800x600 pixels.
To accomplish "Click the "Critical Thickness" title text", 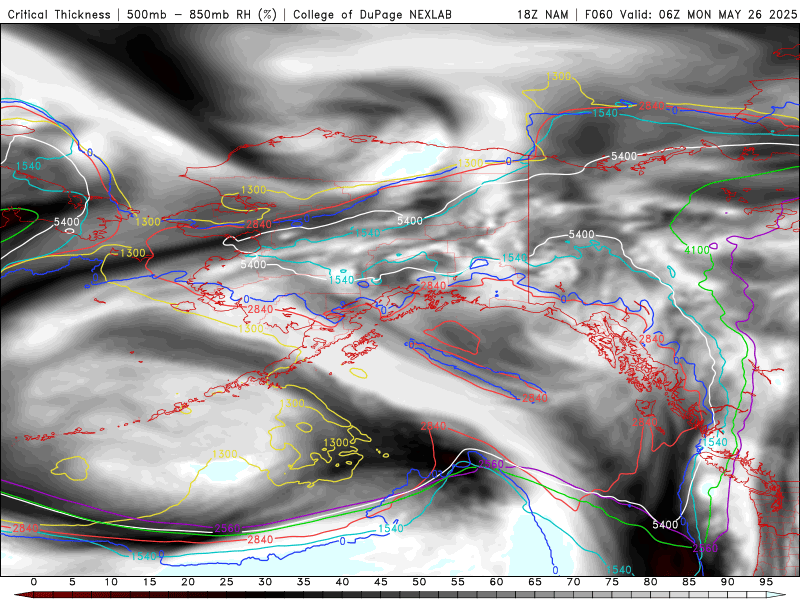I will [59, 15].
